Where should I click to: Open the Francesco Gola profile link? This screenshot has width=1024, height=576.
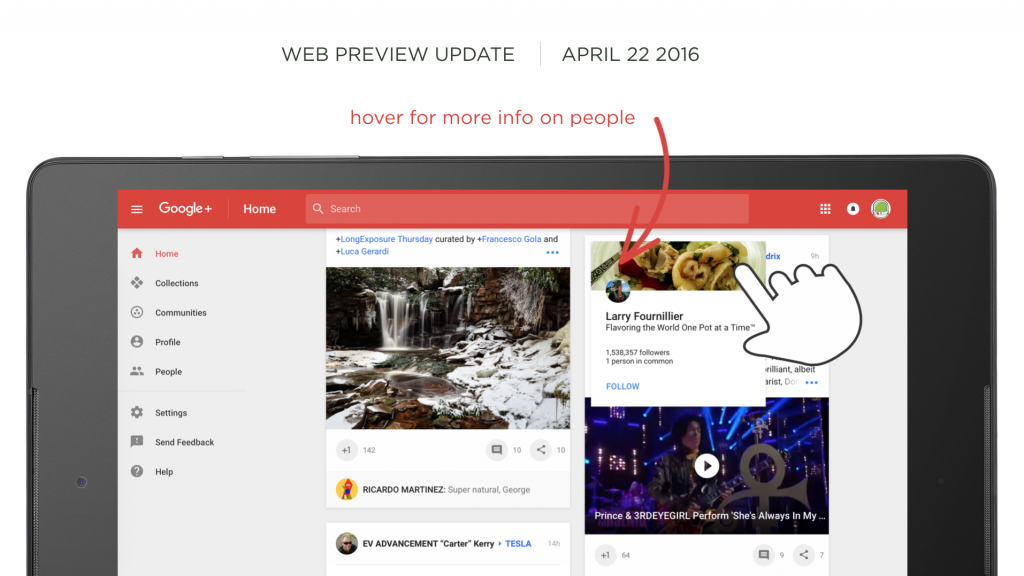511,239
